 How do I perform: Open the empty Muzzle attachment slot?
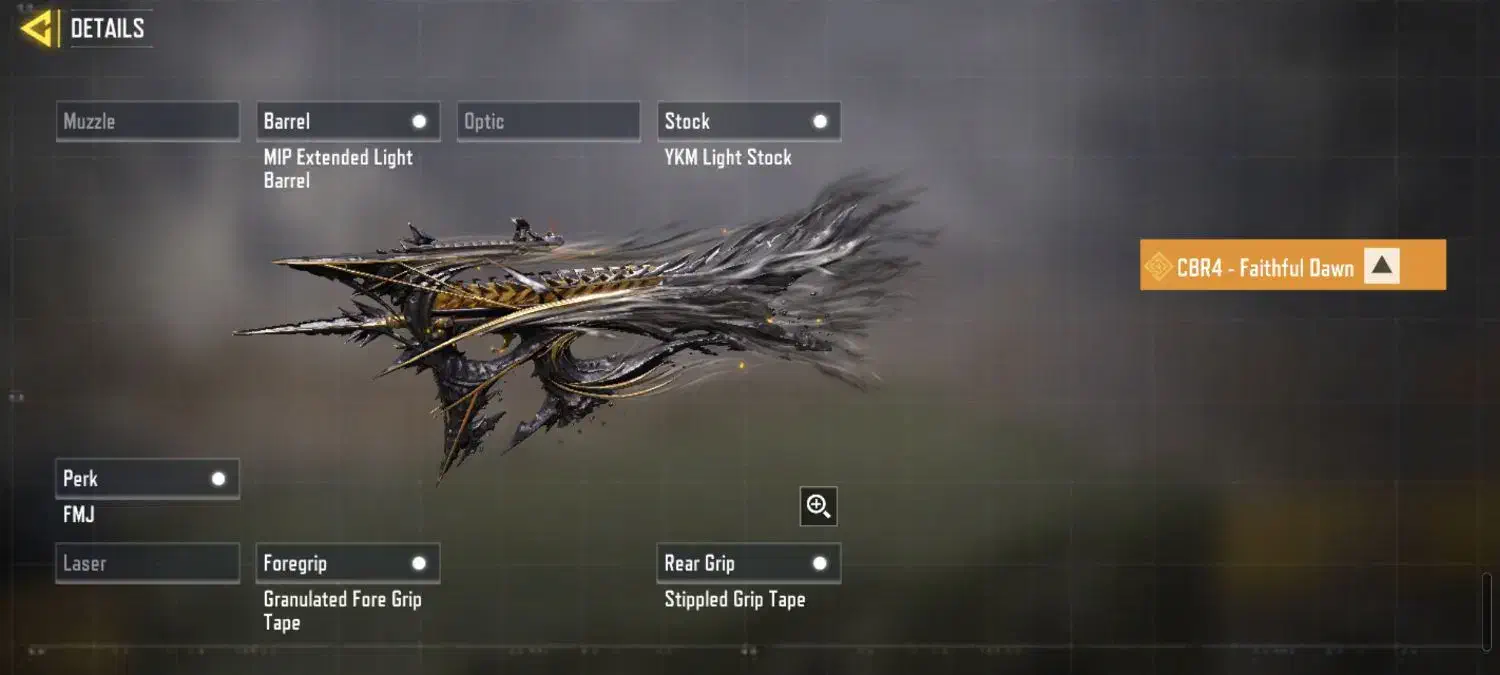[148, 121]
